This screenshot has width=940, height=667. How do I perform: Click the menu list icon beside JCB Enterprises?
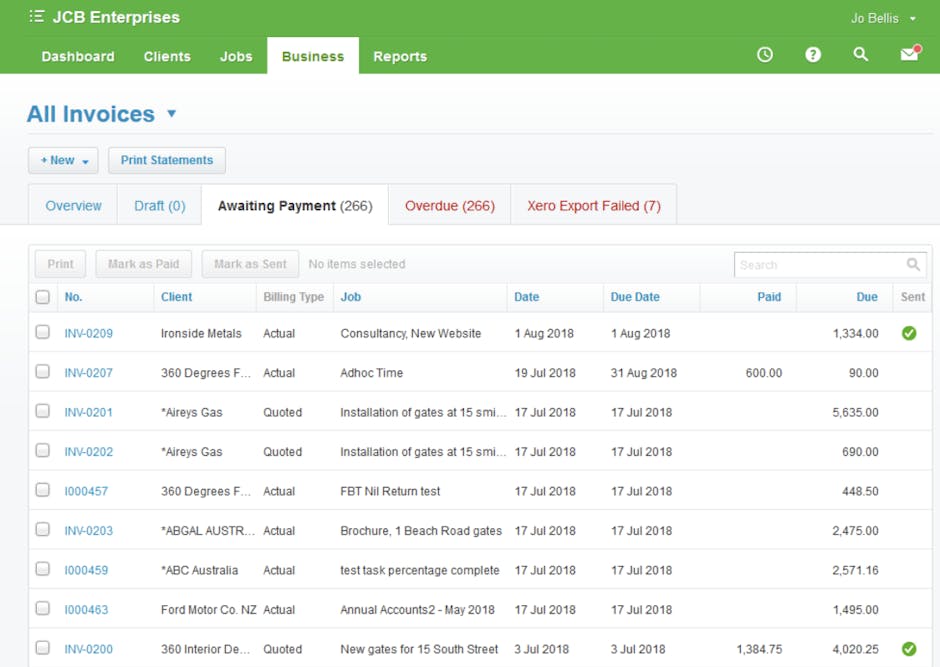click(37, 17)
